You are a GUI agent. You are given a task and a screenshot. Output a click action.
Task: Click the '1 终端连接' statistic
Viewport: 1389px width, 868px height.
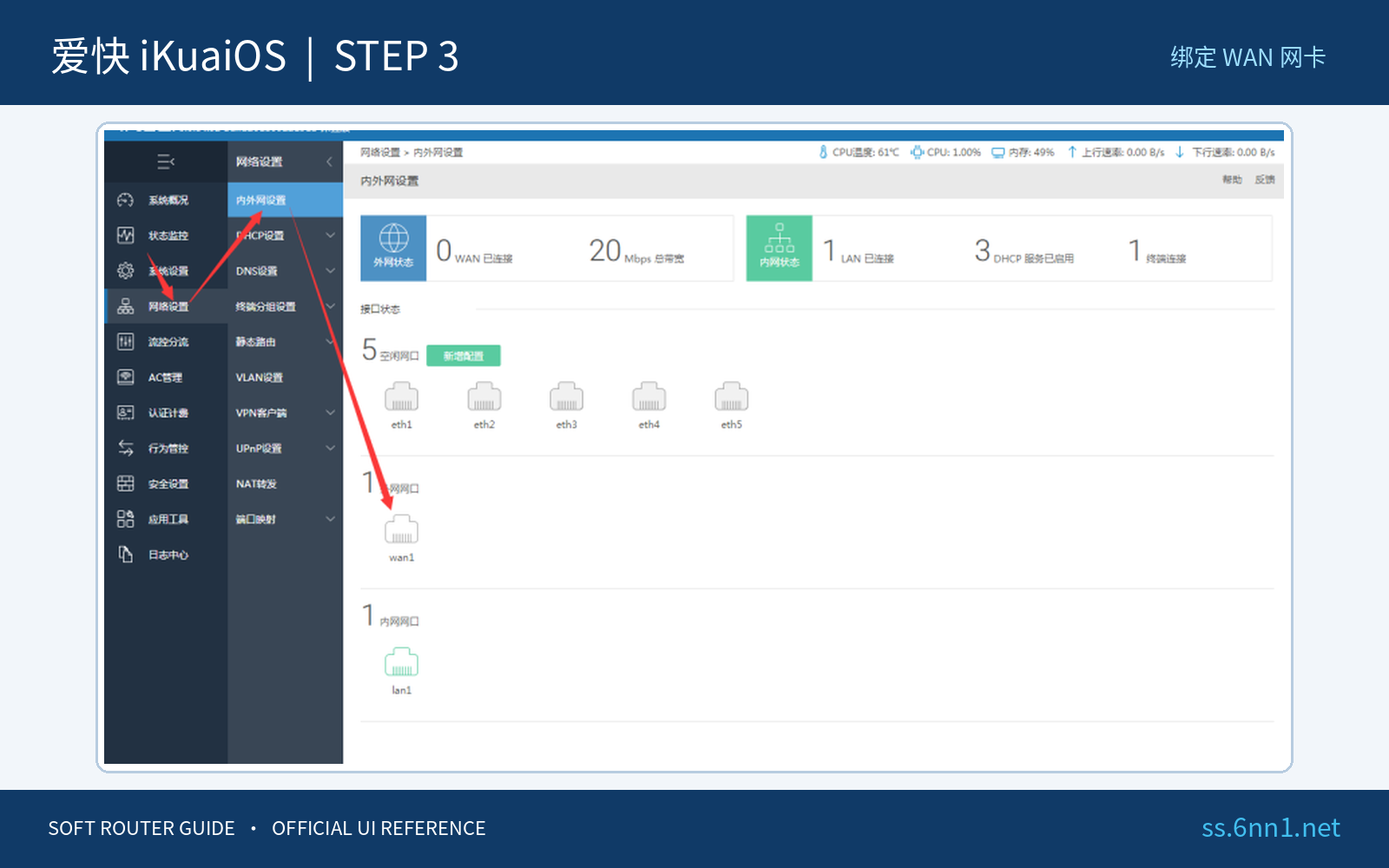pos(1157,252)
